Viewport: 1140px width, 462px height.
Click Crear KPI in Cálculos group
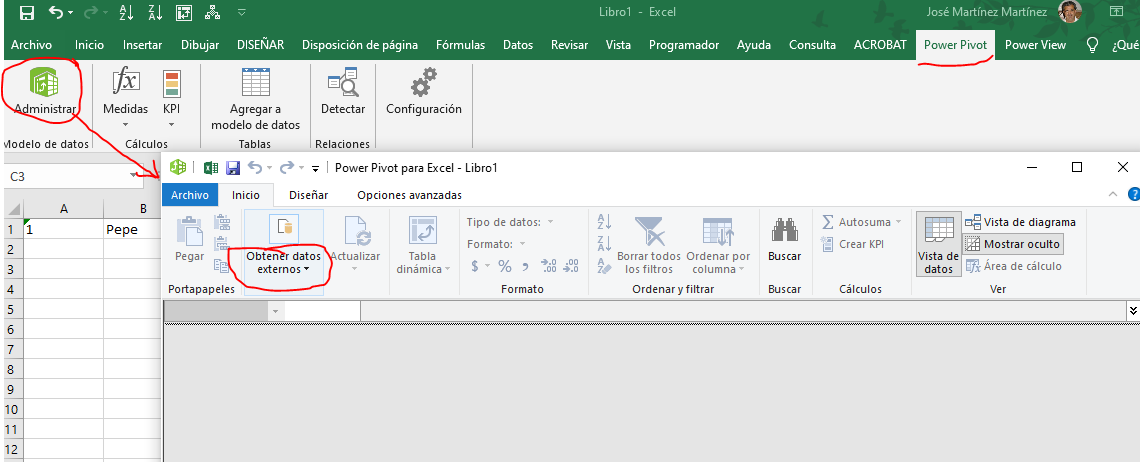tap(852, 244)
